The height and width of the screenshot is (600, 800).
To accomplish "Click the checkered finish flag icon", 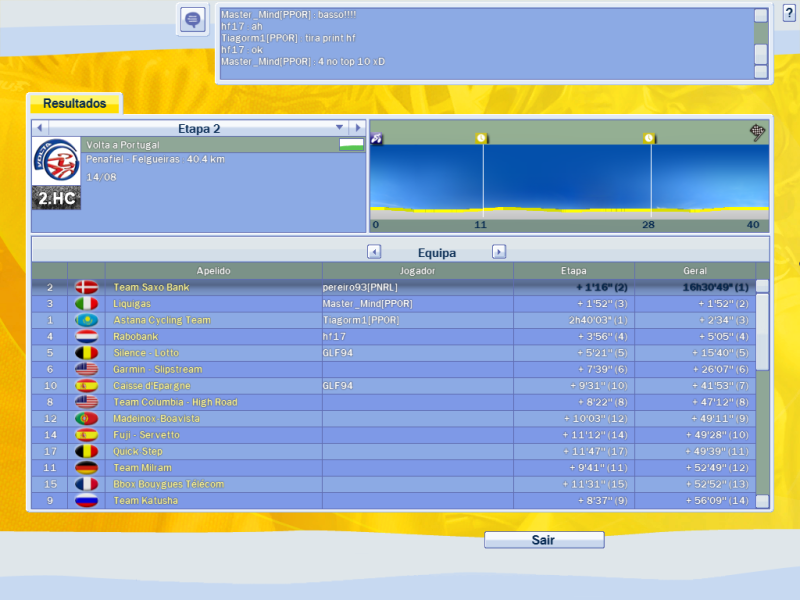I will [758, 131].
